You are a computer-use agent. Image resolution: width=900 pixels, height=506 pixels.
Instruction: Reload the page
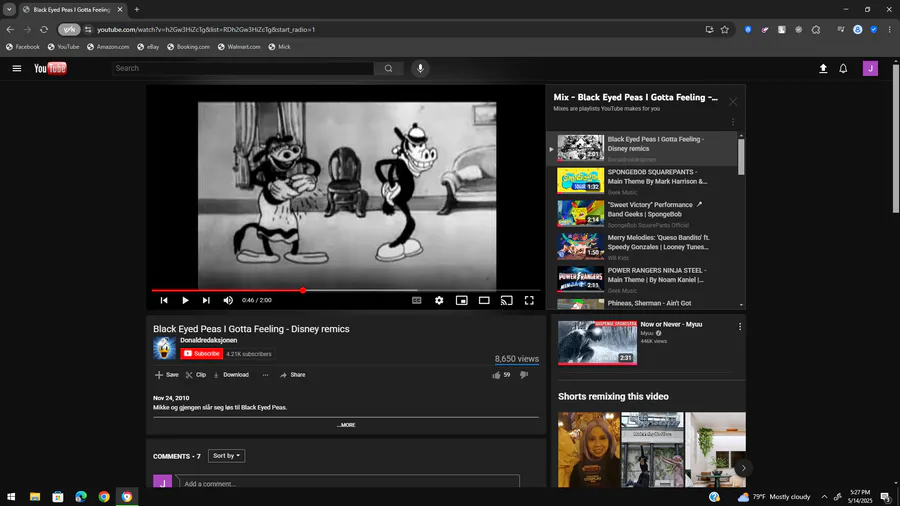[44, 29]
